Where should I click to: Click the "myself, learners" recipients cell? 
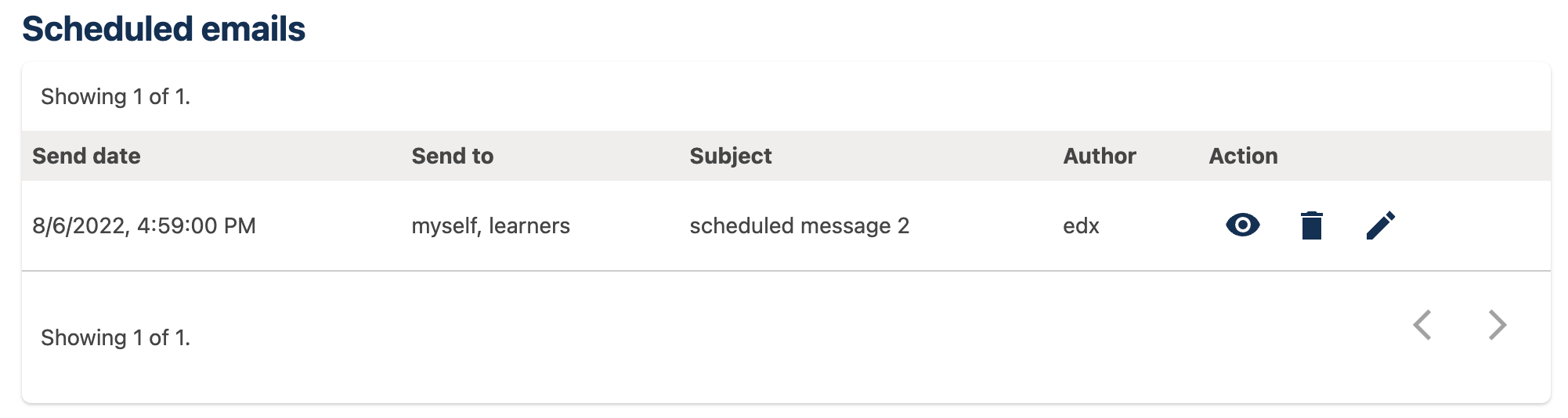490,226
